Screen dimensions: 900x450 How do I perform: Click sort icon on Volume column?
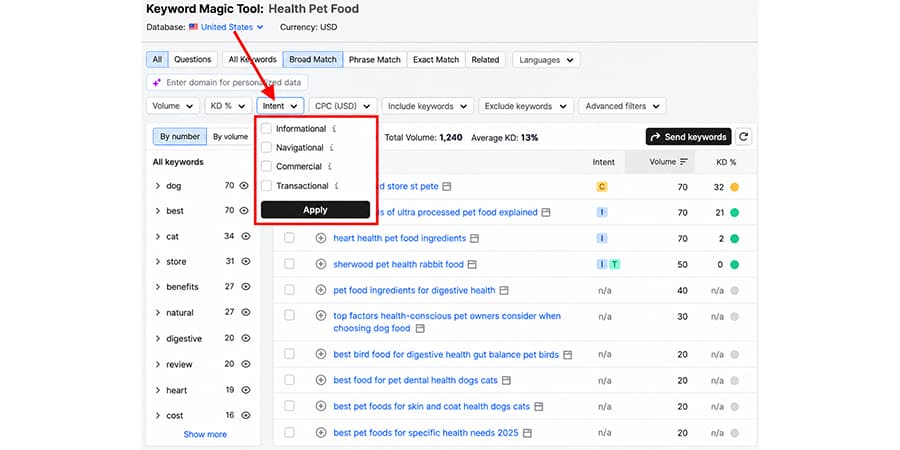pyautogui.click(x=684, y=162)
